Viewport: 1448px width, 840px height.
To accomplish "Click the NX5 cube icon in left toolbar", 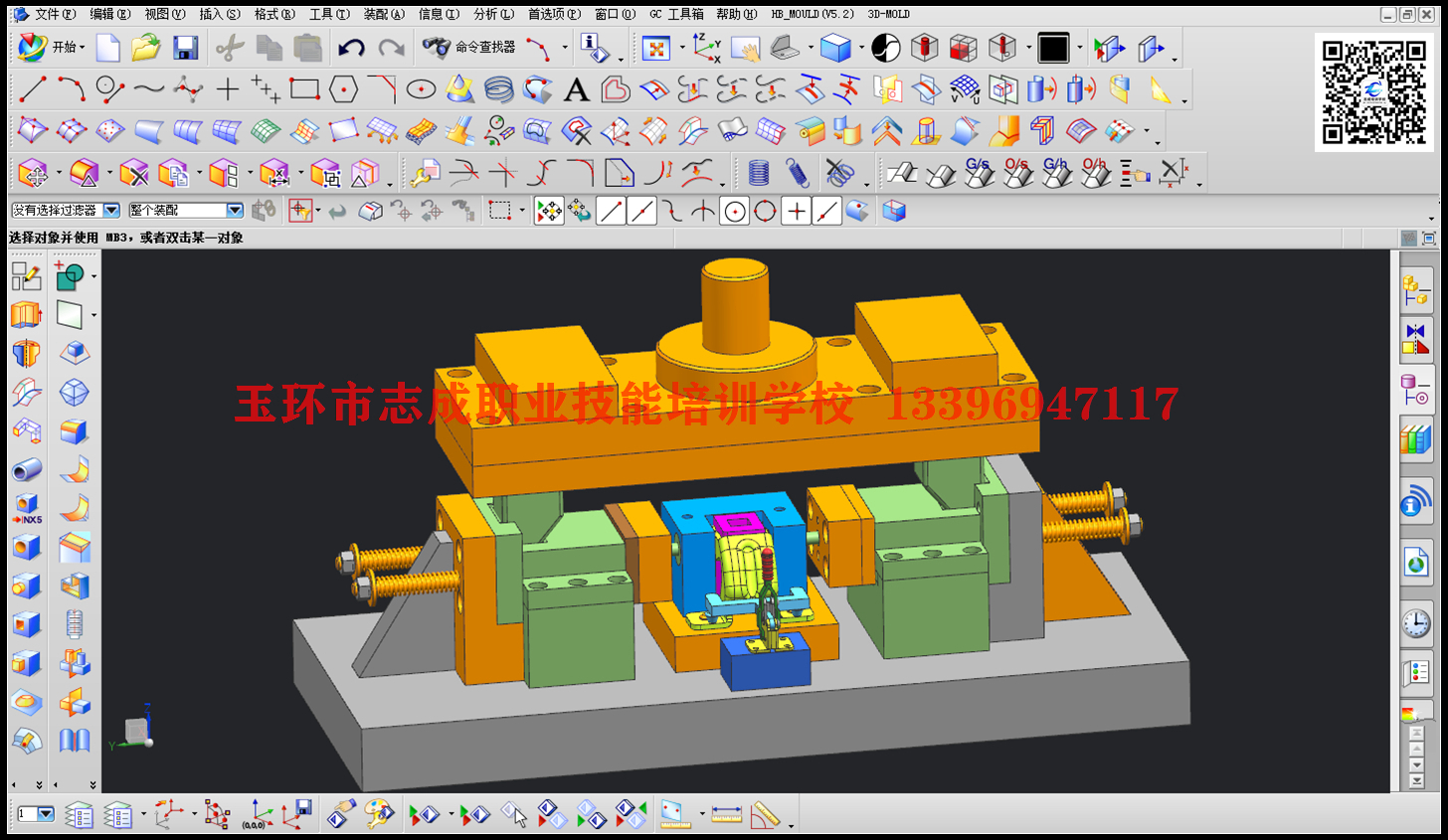I will pos(27,509).
